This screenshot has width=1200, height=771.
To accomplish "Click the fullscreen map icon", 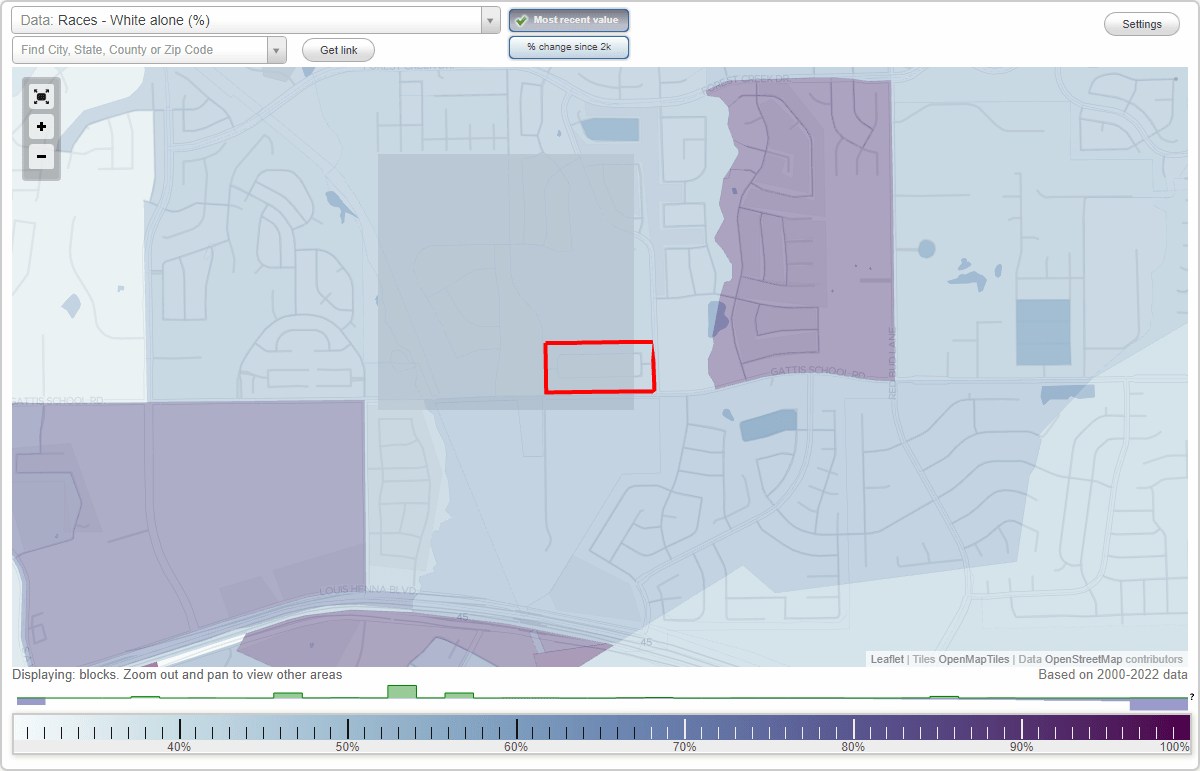I will (41, 97).
